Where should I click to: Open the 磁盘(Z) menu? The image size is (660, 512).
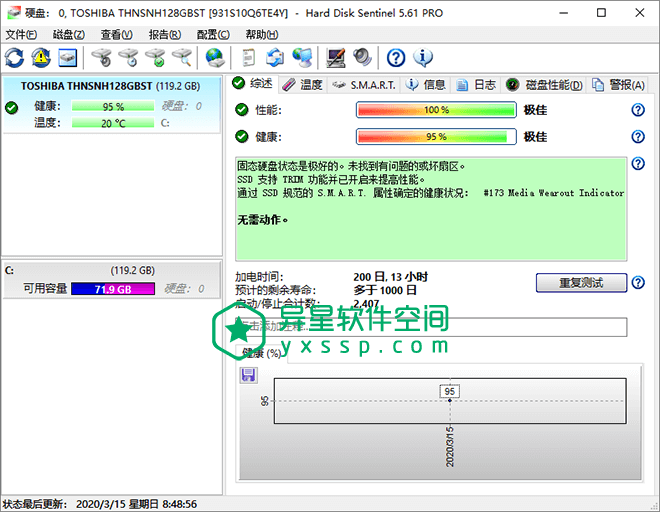69,35
